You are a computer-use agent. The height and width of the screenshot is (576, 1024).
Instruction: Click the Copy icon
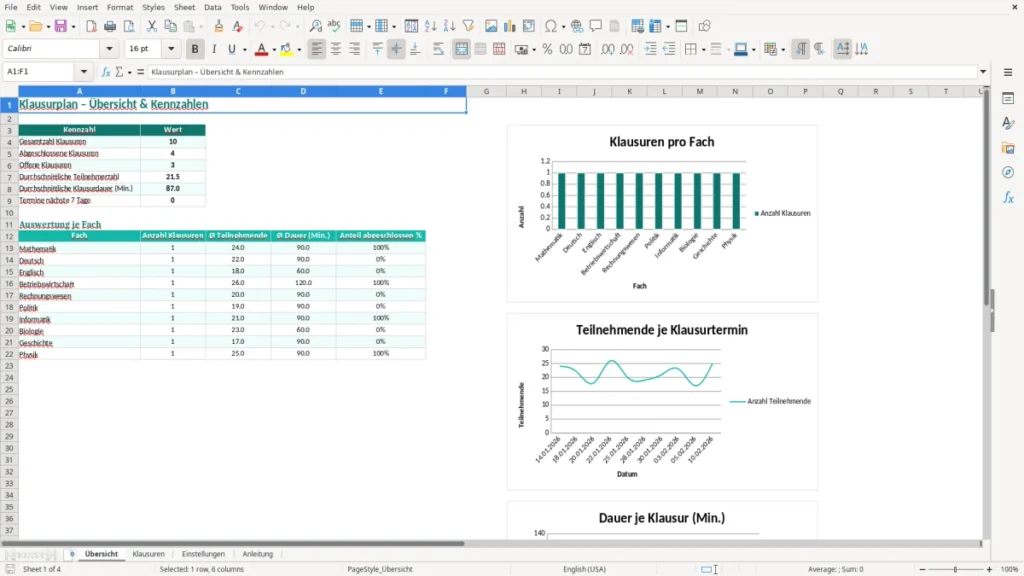170,26
